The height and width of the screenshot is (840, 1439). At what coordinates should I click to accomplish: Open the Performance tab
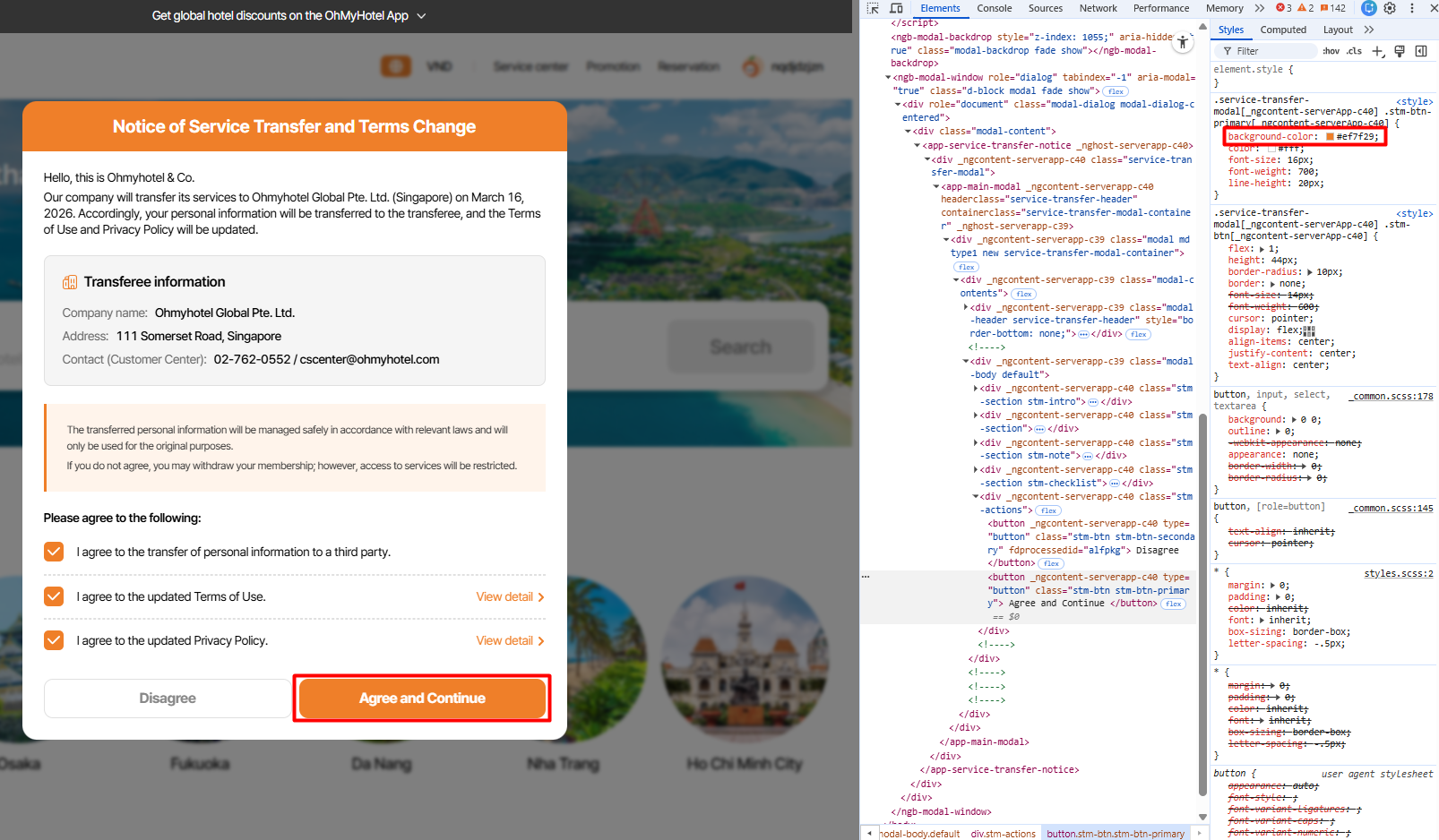point(1161,8)
